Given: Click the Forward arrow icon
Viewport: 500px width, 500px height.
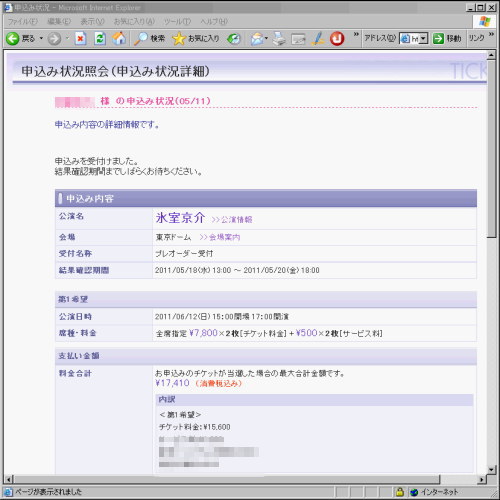Looking at the screenshot, I should pyautogui.click(x=54, y=39).
